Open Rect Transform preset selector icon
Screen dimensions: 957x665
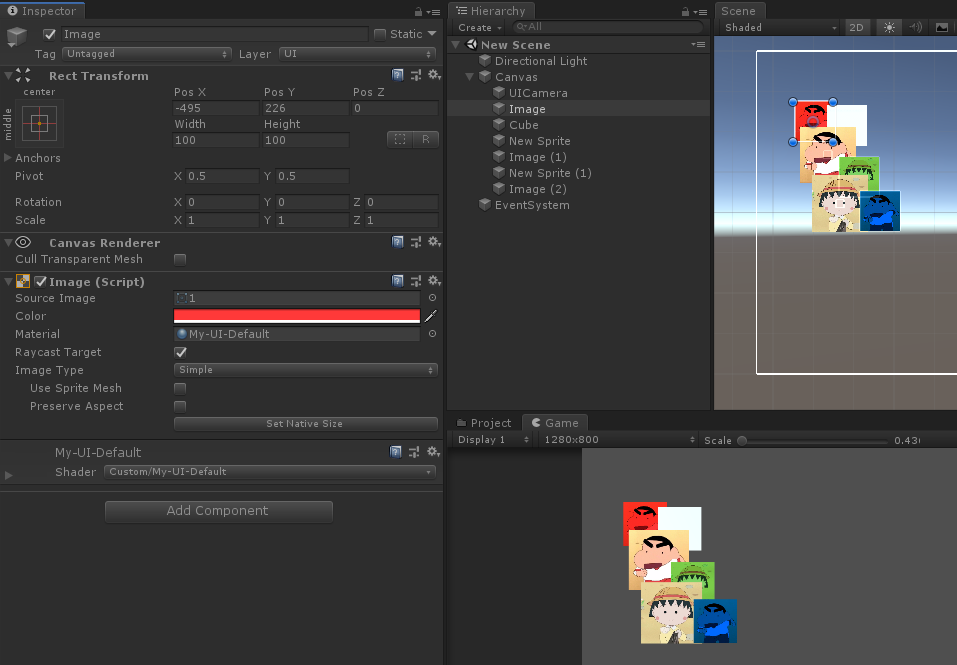pyautogui.click(x=416, y=75)
